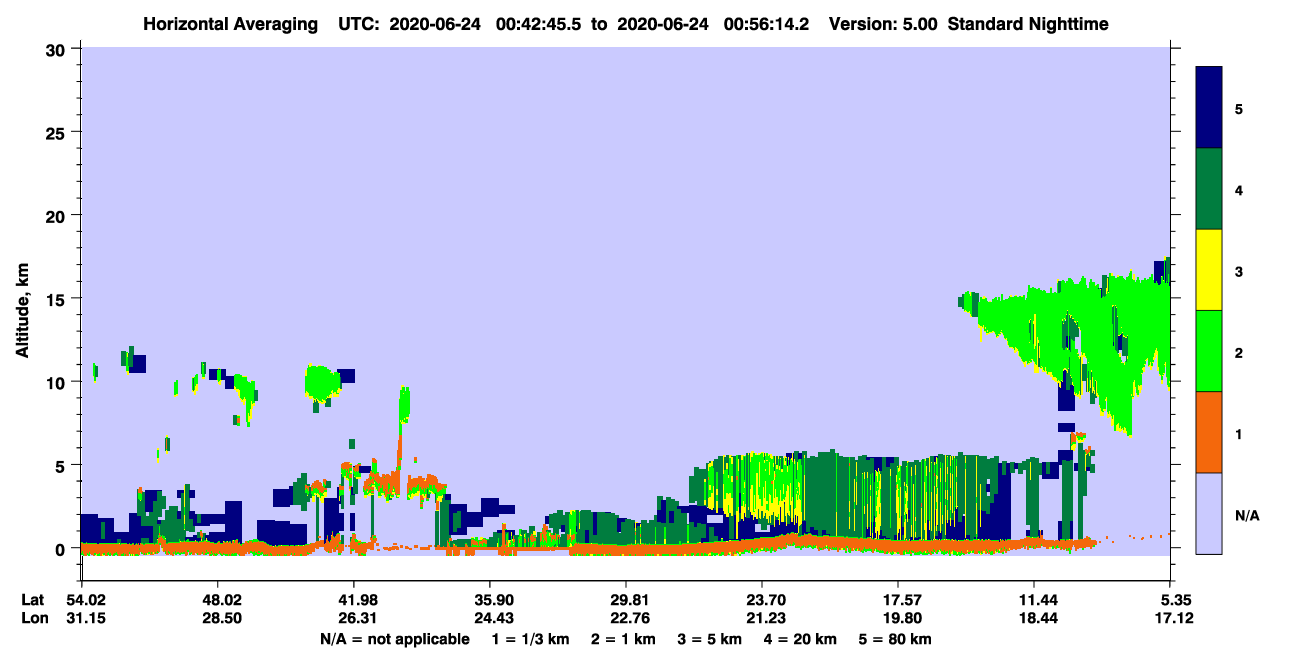Viewport: 1300px width, 667px height.
Task: Click legend text '5 = 80 km'
Action: pyautogui.click(x=895, y=639)
